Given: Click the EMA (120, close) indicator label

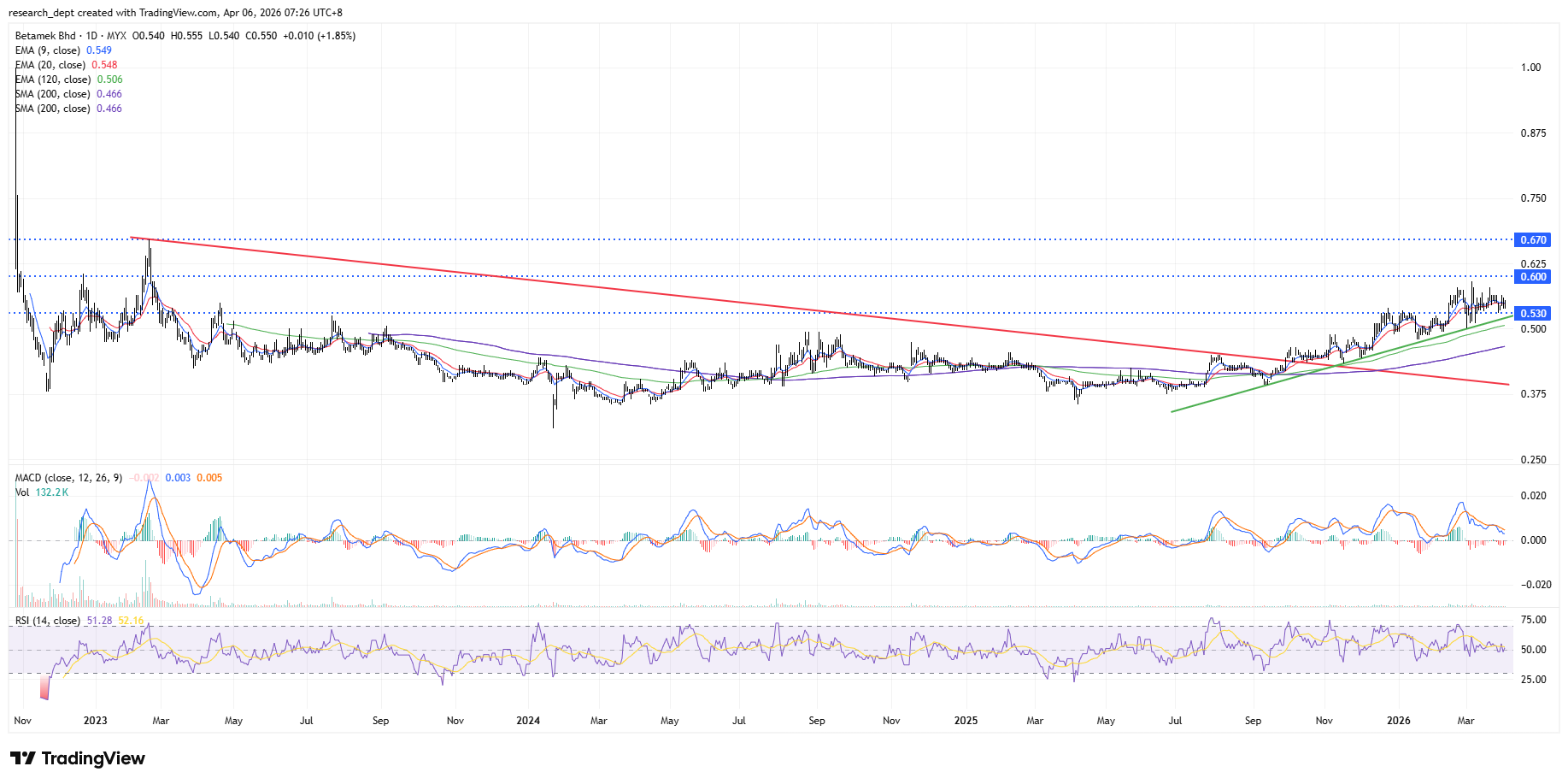Looking at the screenshot, I should coord(53,80).
